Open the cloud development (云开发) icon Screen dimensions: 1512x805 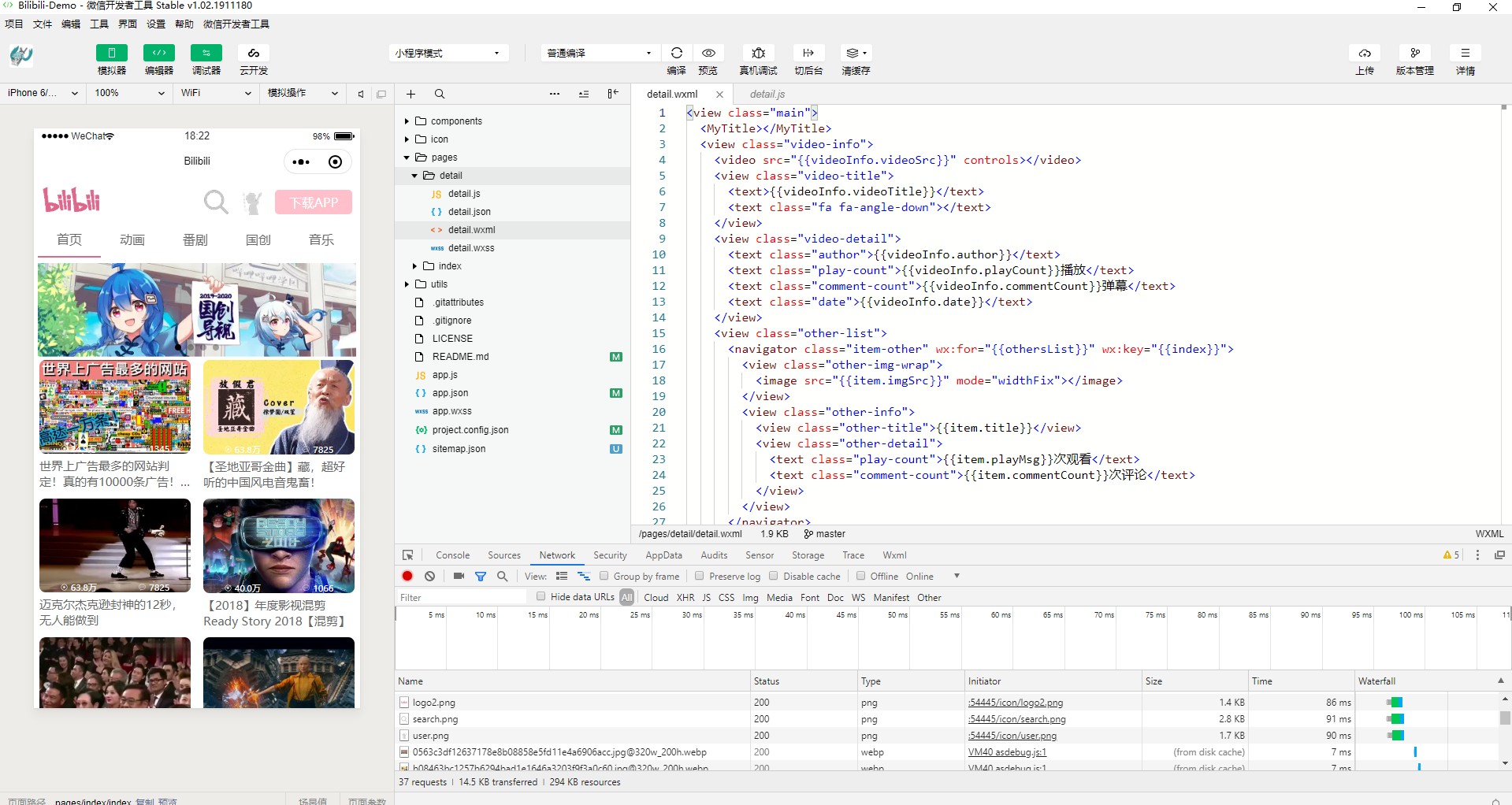tap(254, 53)
